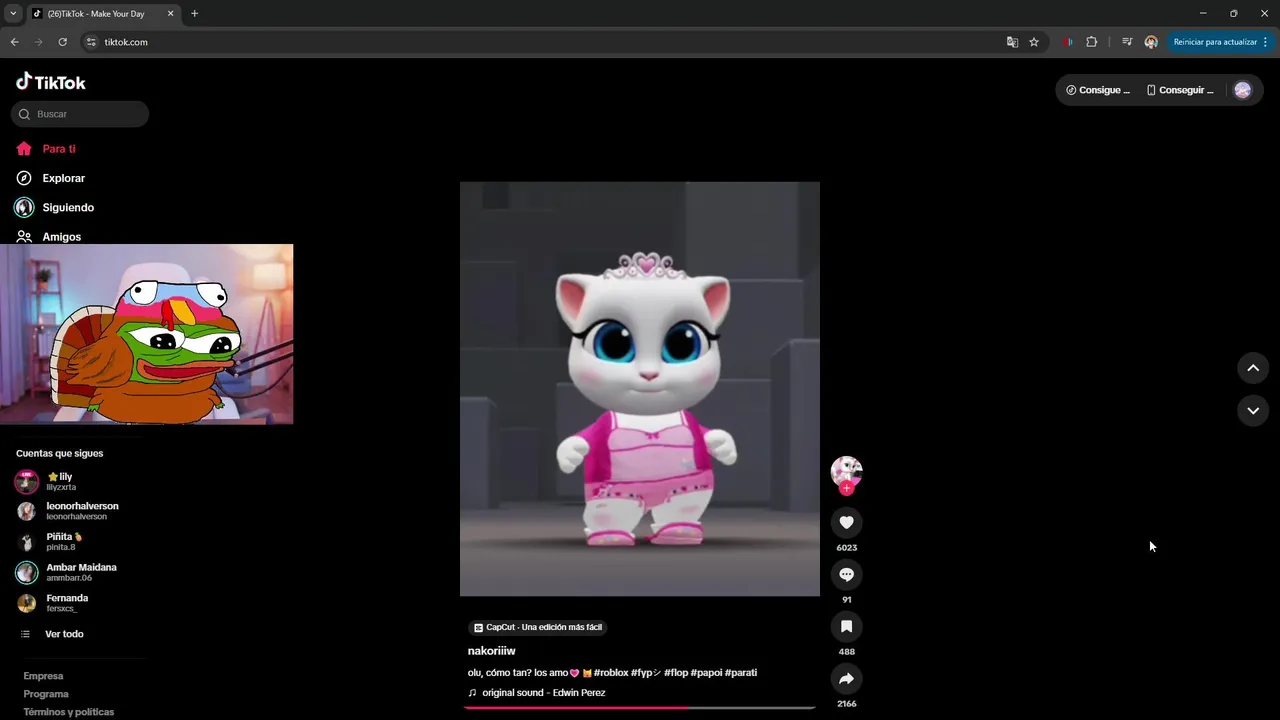This screenshot has height=720, width=1280.
Task: Click the CapCut edition tag
Action: [538, 627]
